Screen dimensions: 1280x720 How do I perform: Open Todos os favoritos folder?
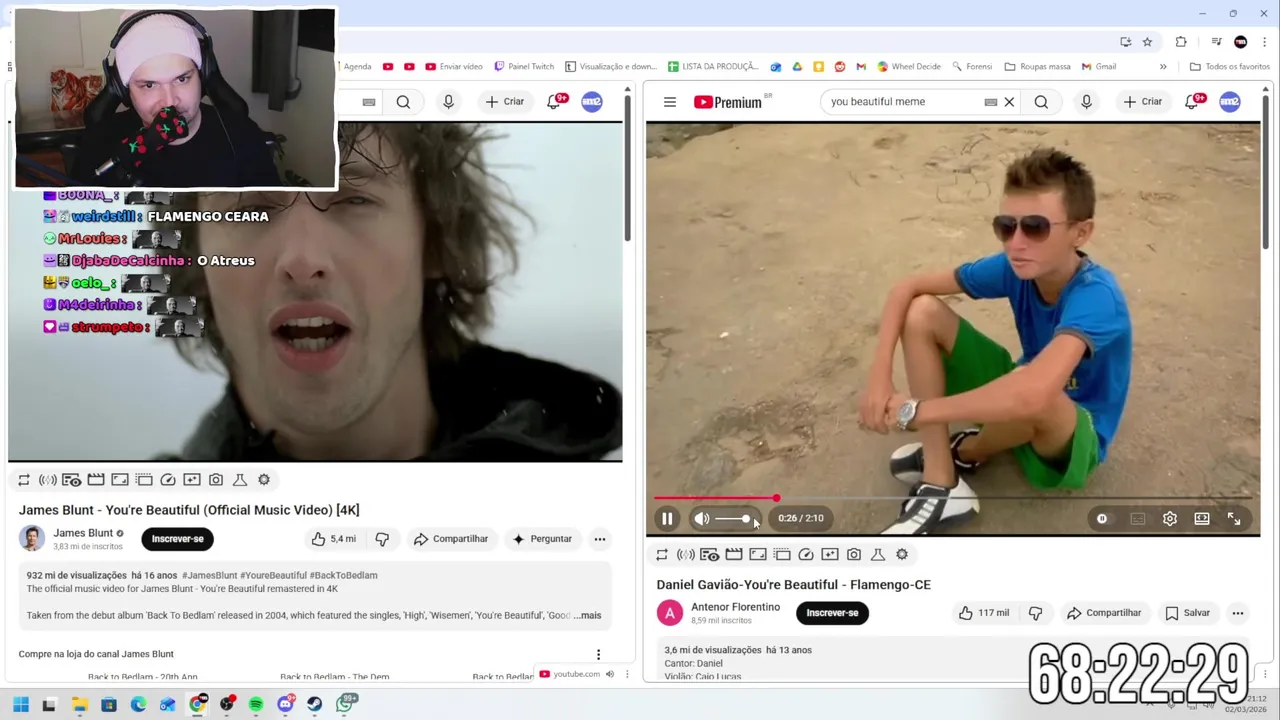click(x=1230, y=67)
